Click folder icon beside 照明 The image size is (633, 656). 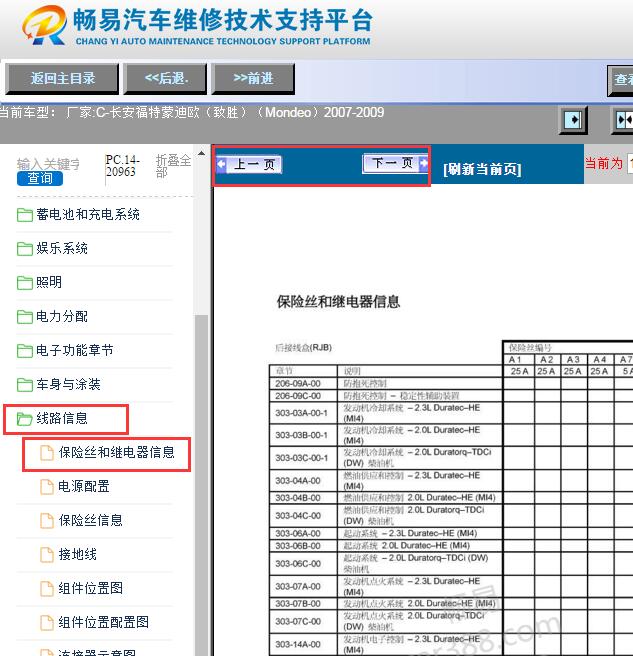tap(25, 283)
